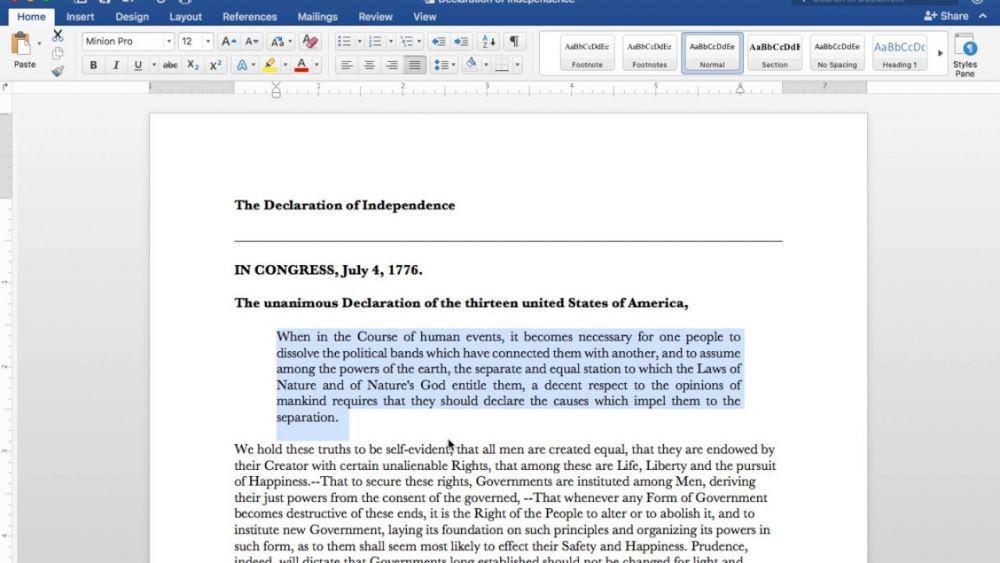The image size is (1000, 563).
Task: Open the Layout ribbon tab
Action: 186,17
